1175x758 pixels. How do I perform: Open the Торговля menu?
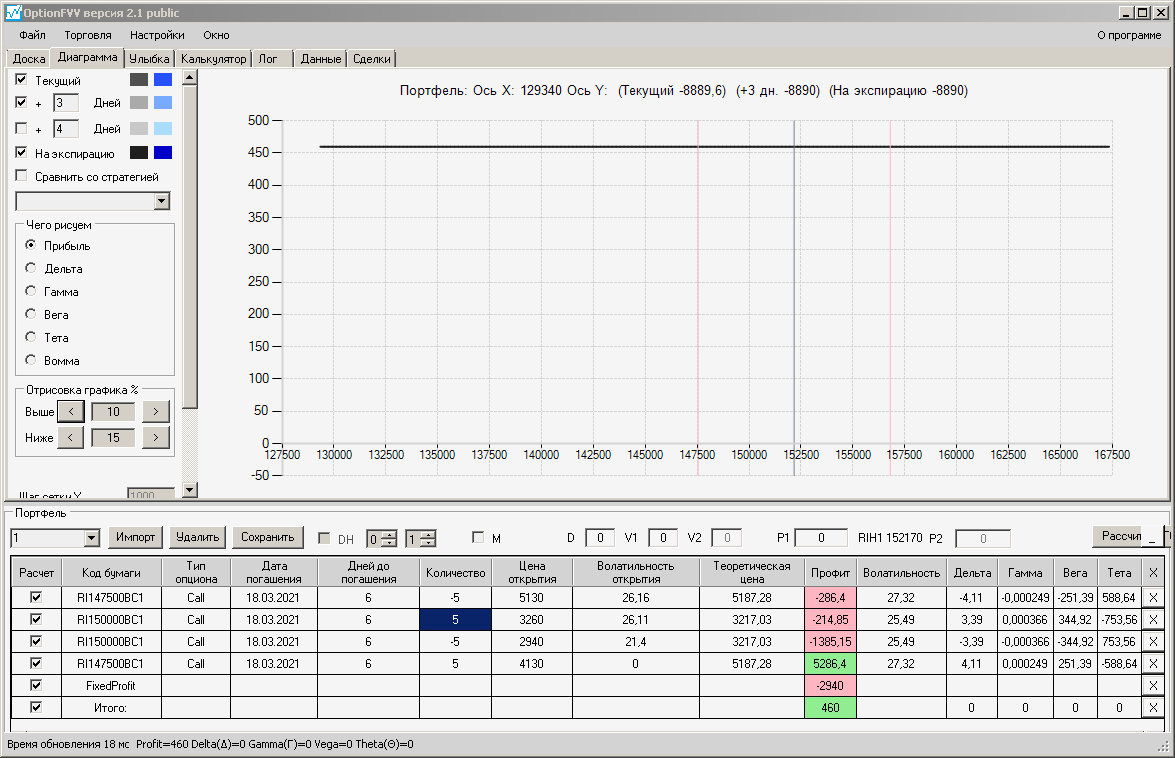point(88,35)
